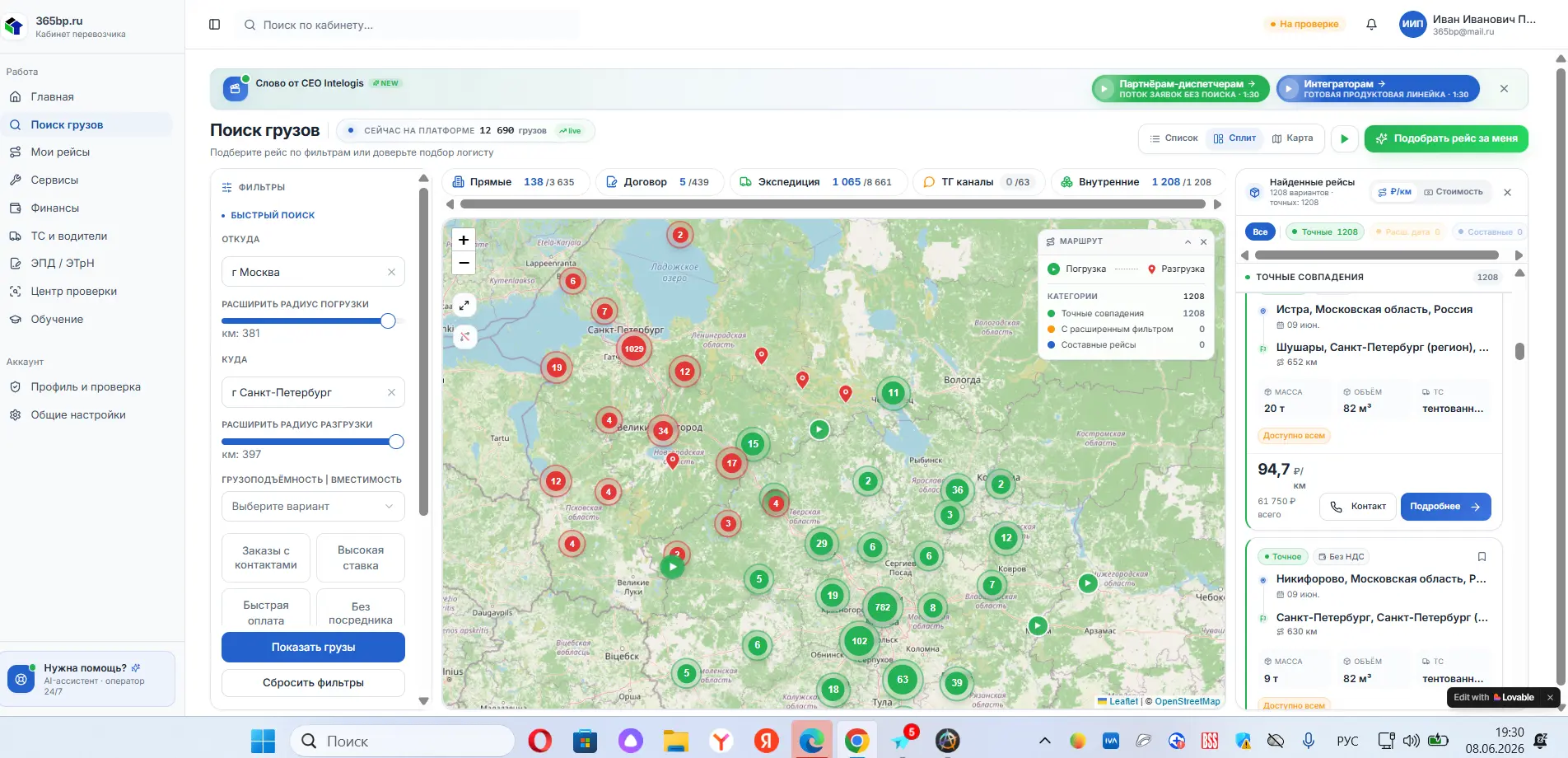Toggle Высокая ставка filter
Viewport: 1568px width, 758px height.
(x=361, y=558)
